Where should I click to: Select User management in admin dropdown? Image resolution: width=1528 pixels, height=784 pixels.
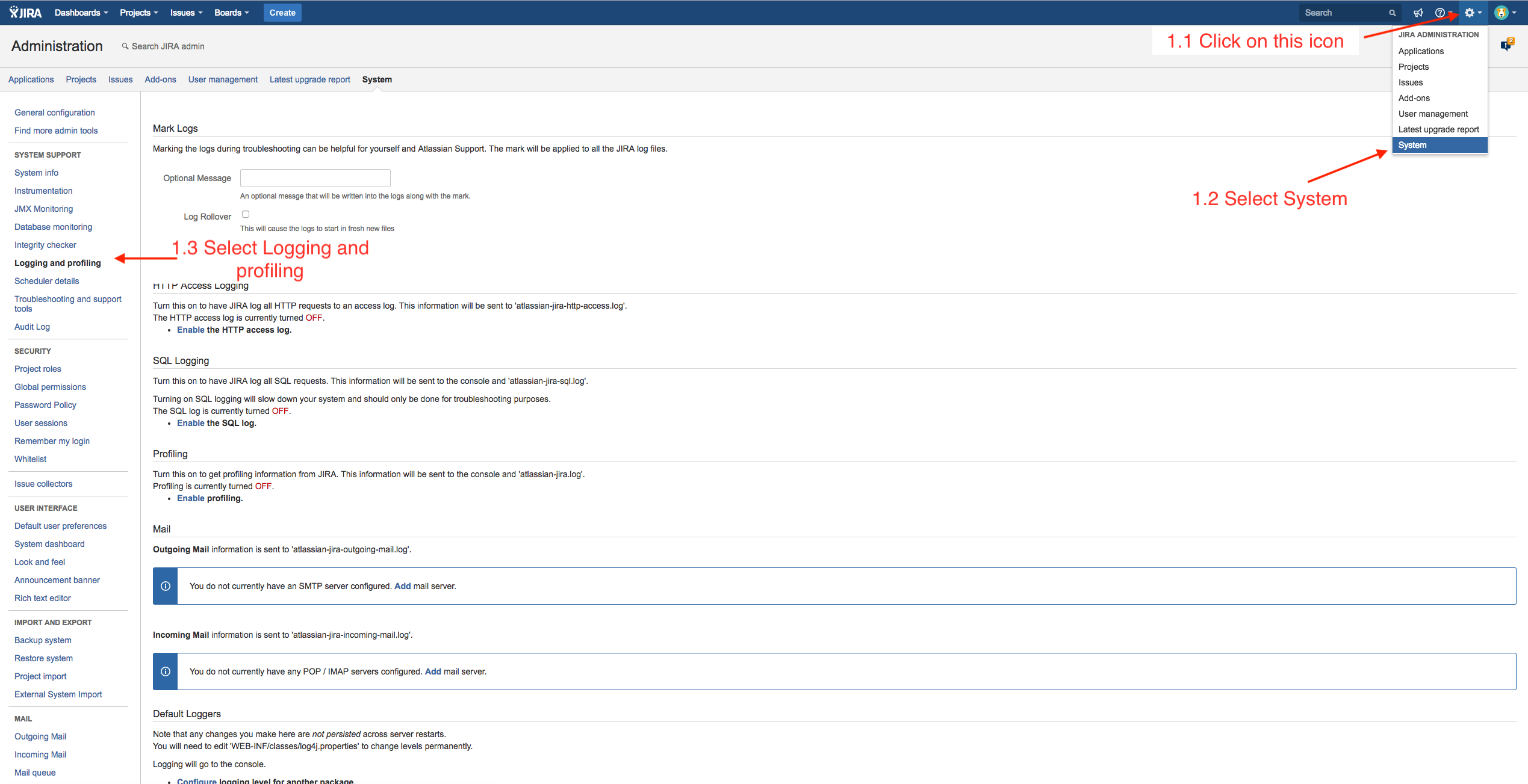pos(1433,114)
